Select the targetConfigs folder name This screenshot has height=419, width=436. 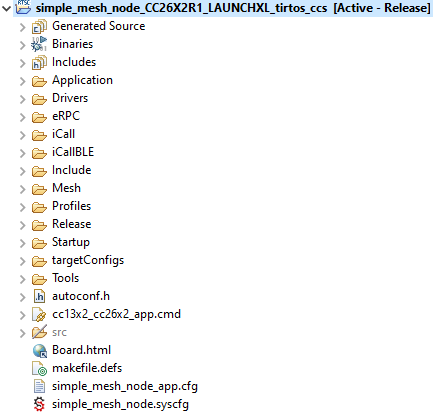point(88,260)
